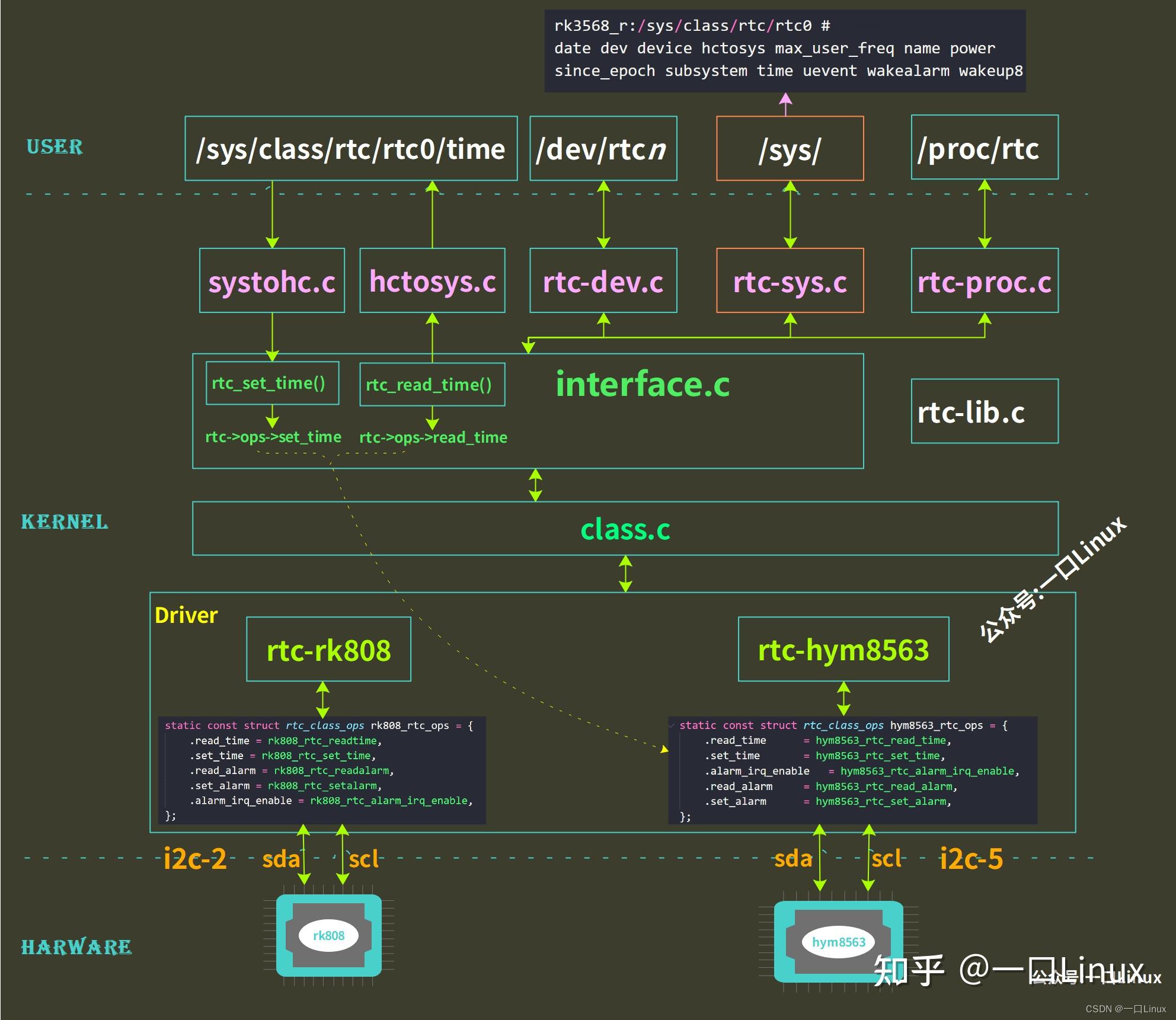Open the class.c module block
Screen dimensions: 1176x1020
625,529
